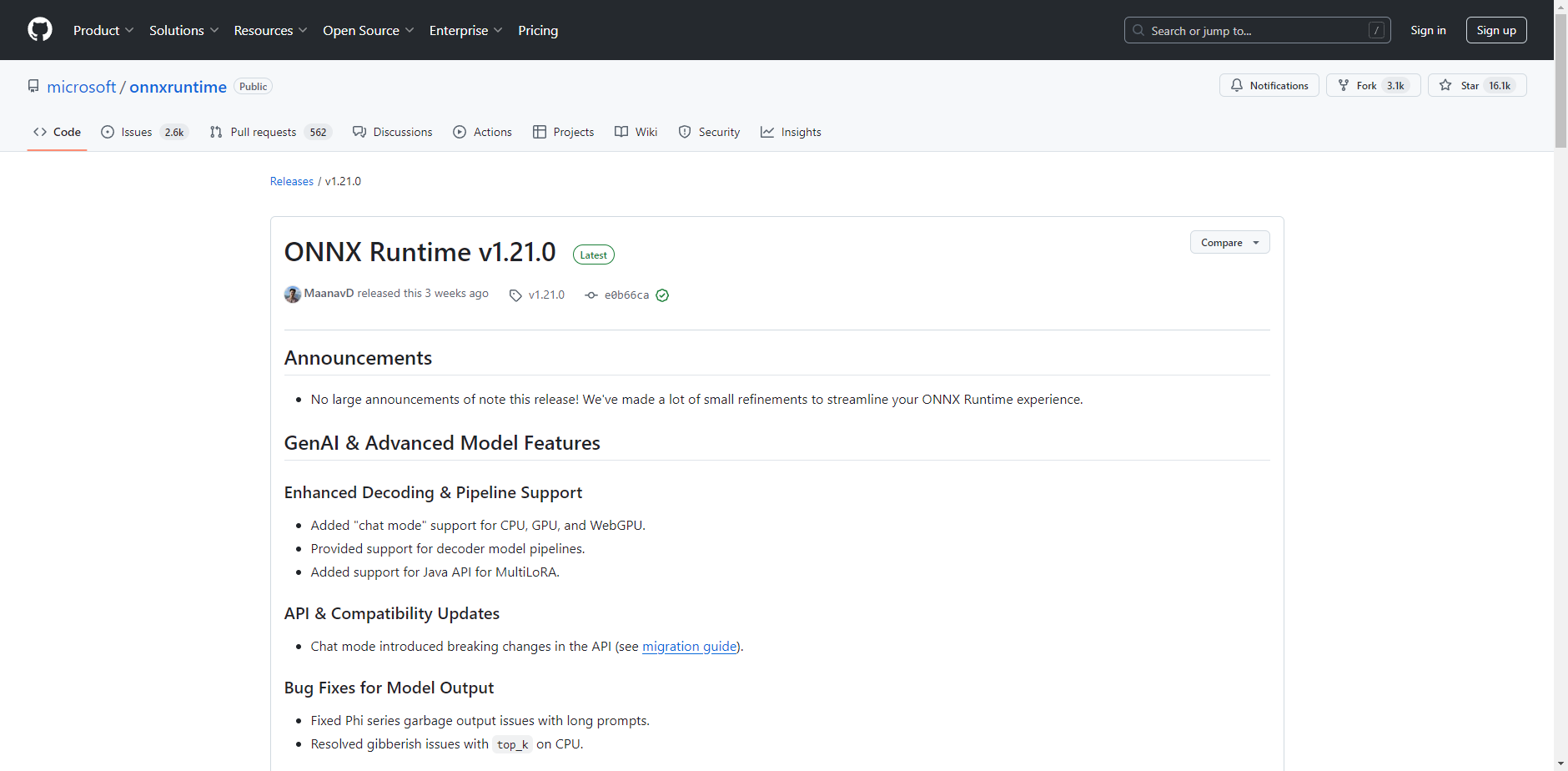Click the top_k code snippet
Image resolution: width=1568 pixels, height=771 pixels.
coord(513,744)
